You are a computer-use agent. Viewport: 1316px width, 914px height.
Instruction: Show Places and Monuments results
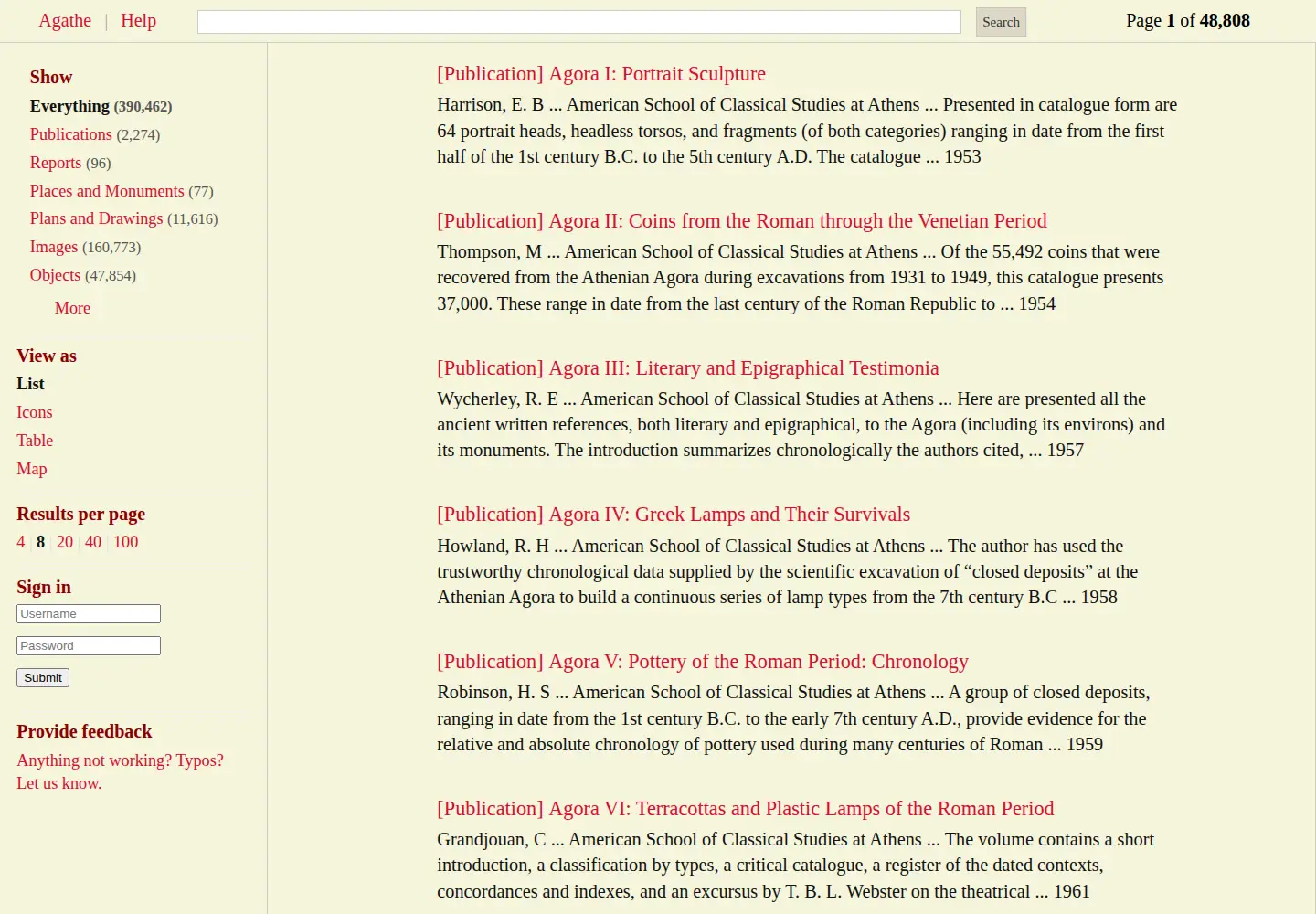107,191
